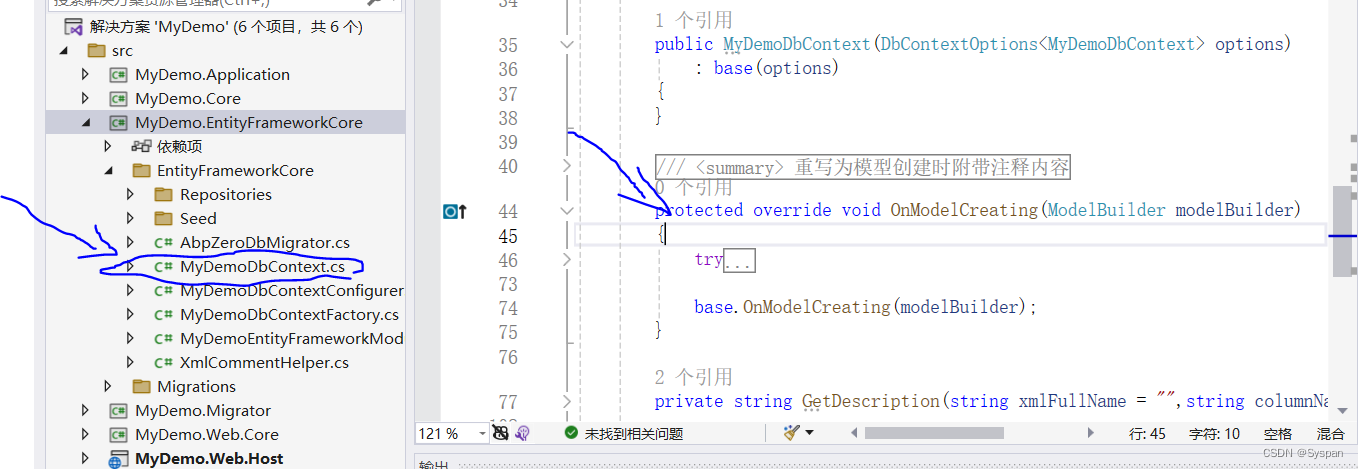Select MyDemo.Web.Core project

point(207,434)
